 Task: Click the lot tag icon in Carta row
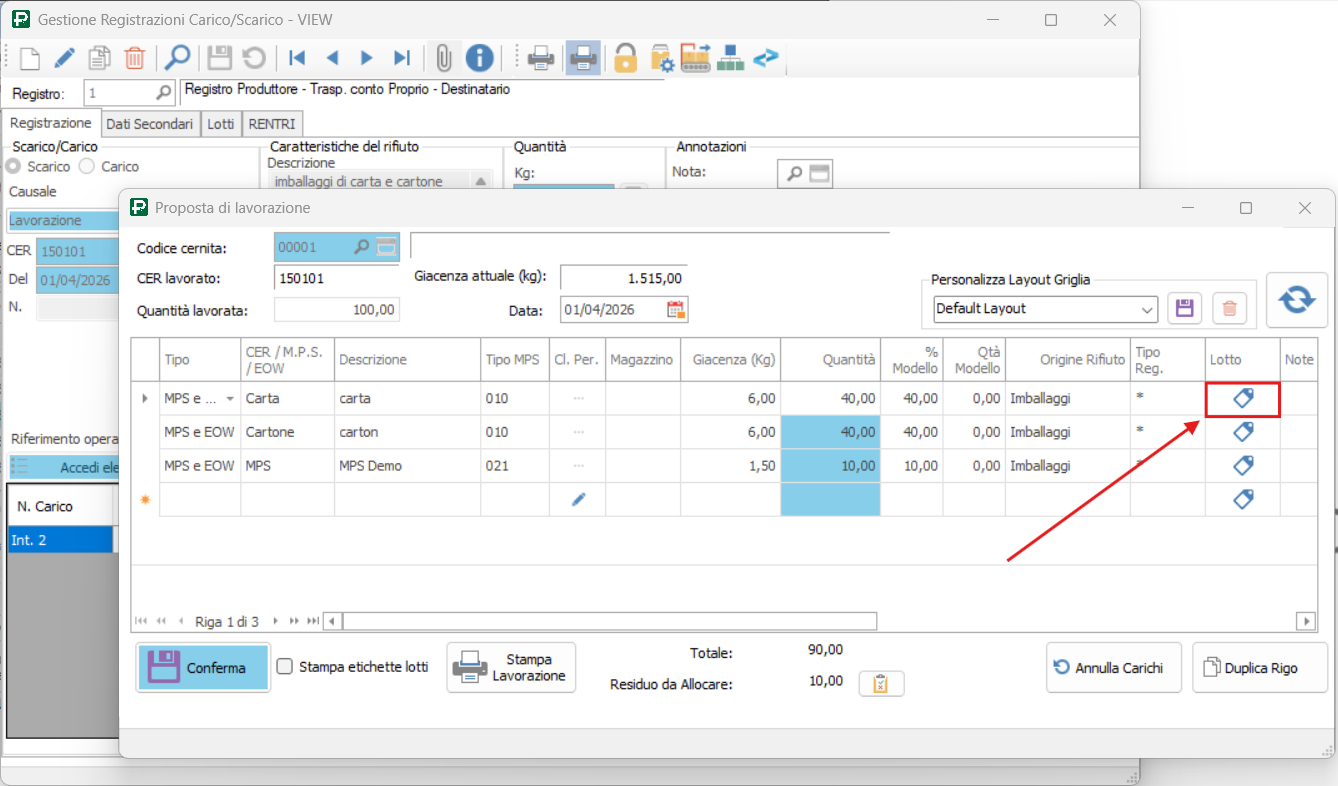click(1243, 398)
